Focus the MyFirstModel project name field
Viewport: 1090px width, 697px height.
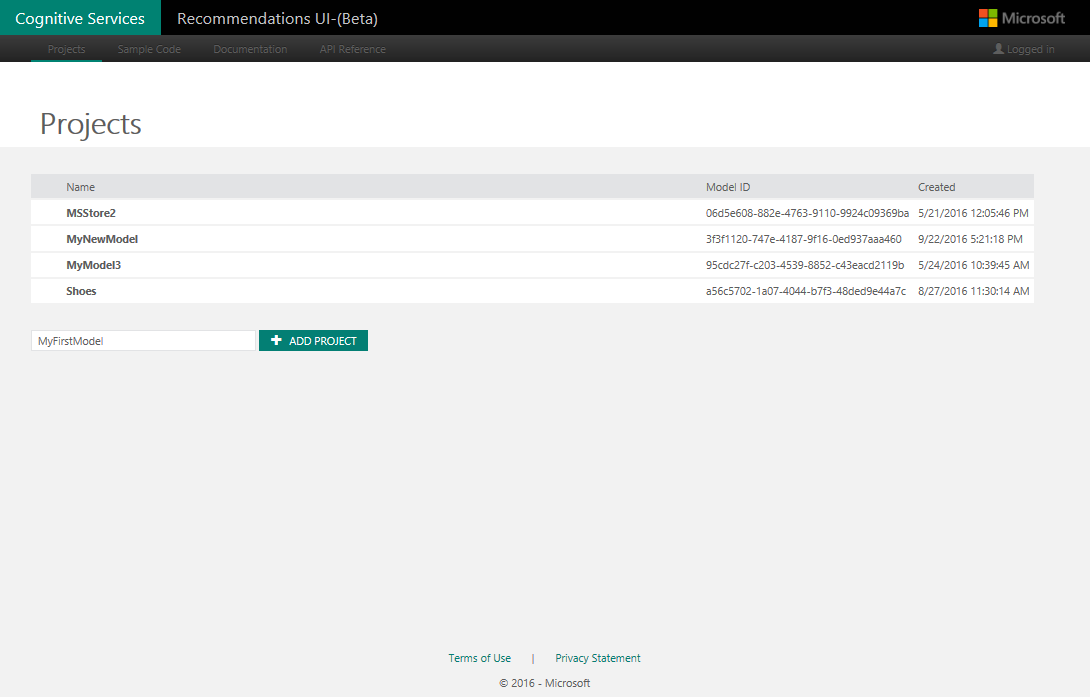[x=143, y=341]
